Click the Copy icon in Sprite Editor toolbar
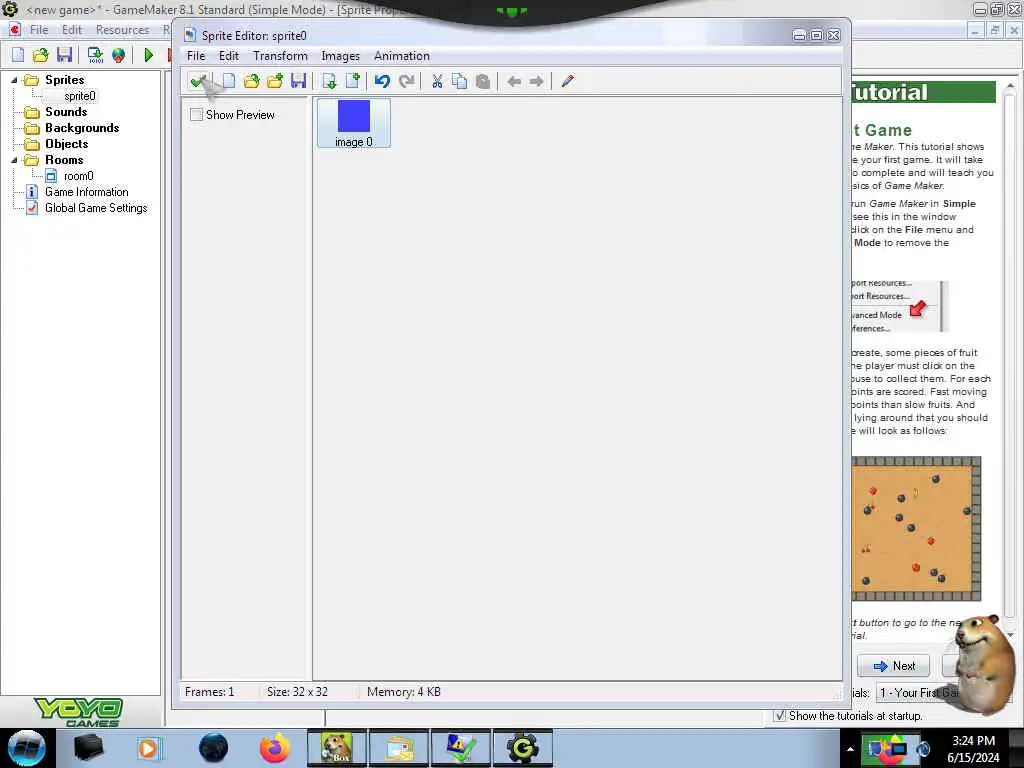The width and height of the screenshot is (1024, 768). [x=460, y=81]
